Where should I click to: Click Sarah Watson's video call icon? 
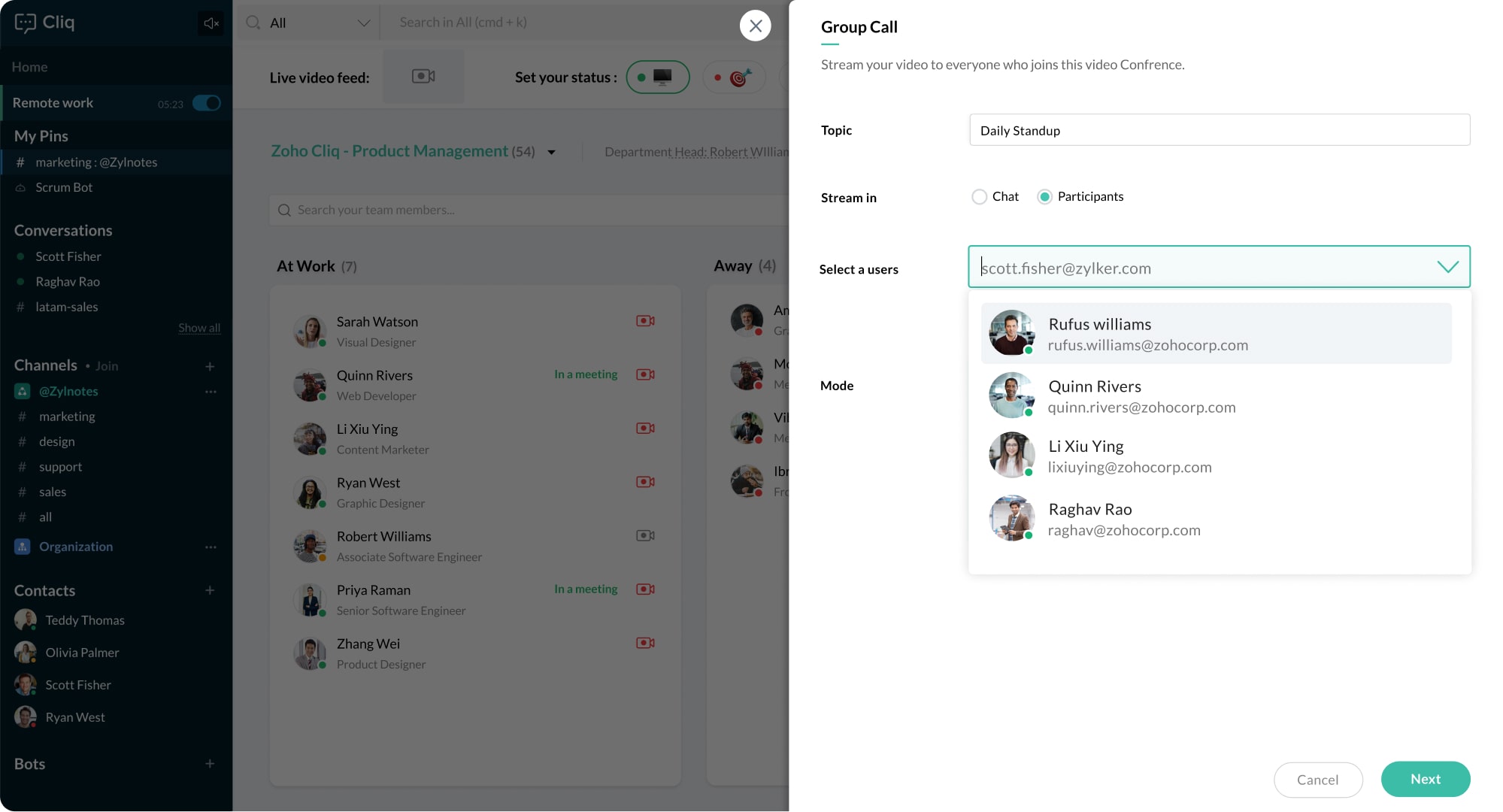[x=645, y=321]
